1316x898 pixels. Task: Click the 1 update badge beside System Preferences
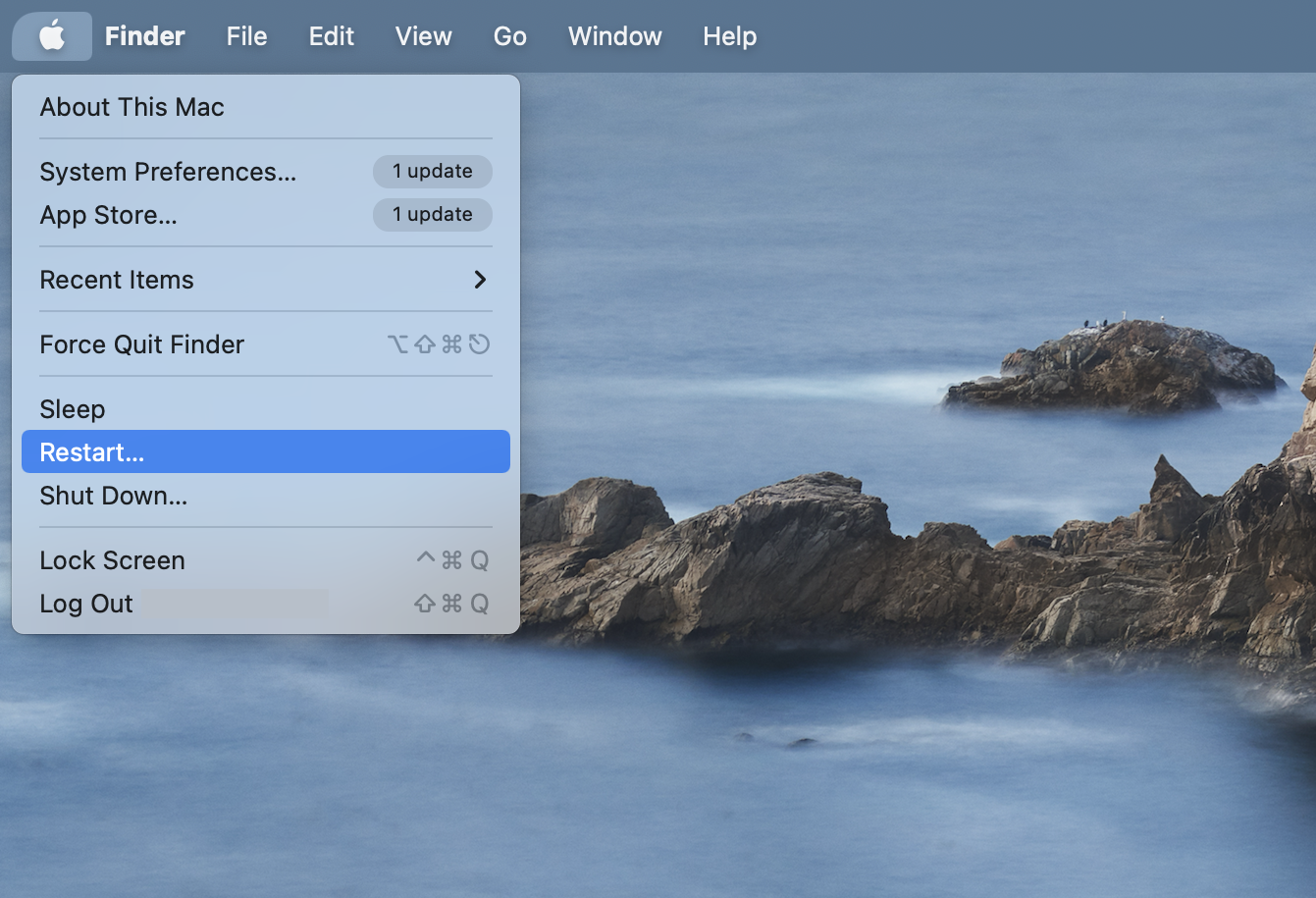433,171
